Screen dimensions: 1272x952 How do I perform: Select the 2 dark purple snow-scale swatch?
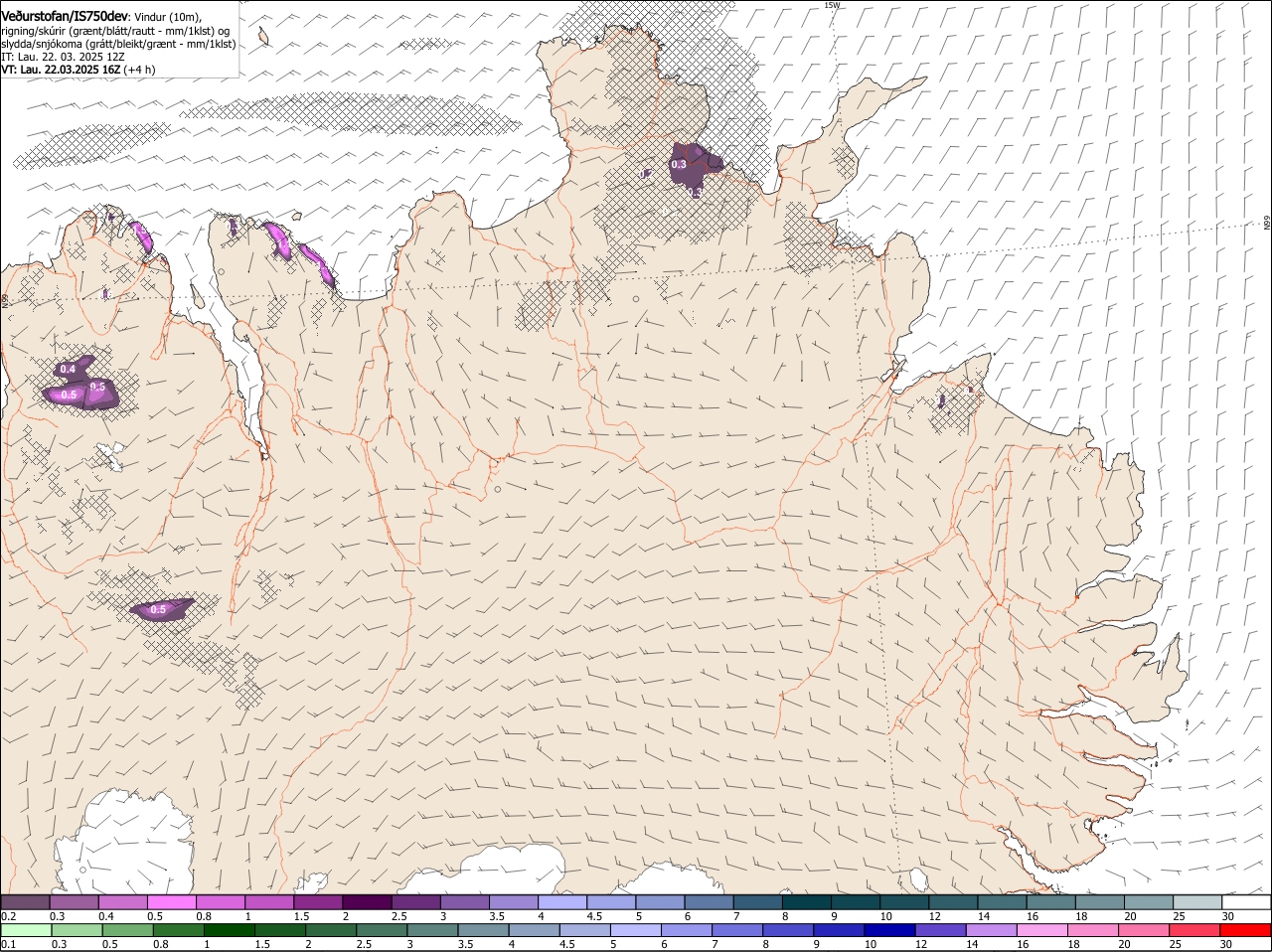(x=367, y=901)
